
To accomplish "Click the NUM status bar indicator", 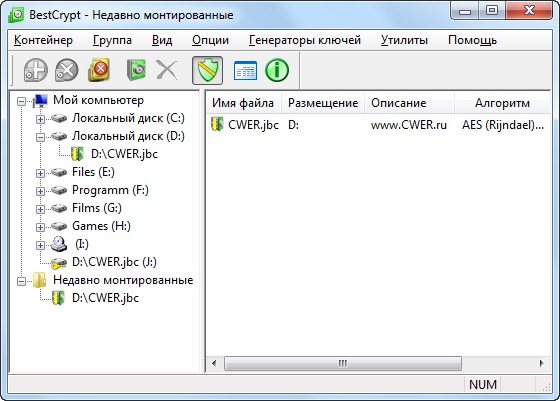I will point(482,385).
